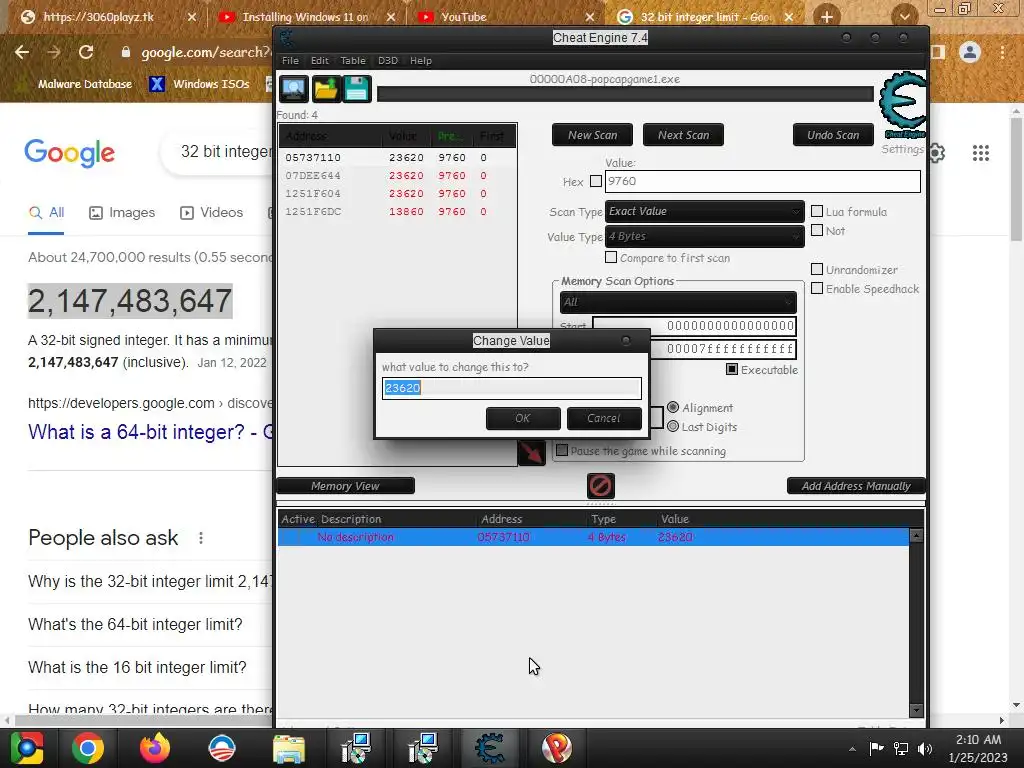The image size is (1024, 768).
Task: Open Firefox from the taskbar
Action: 155,748
